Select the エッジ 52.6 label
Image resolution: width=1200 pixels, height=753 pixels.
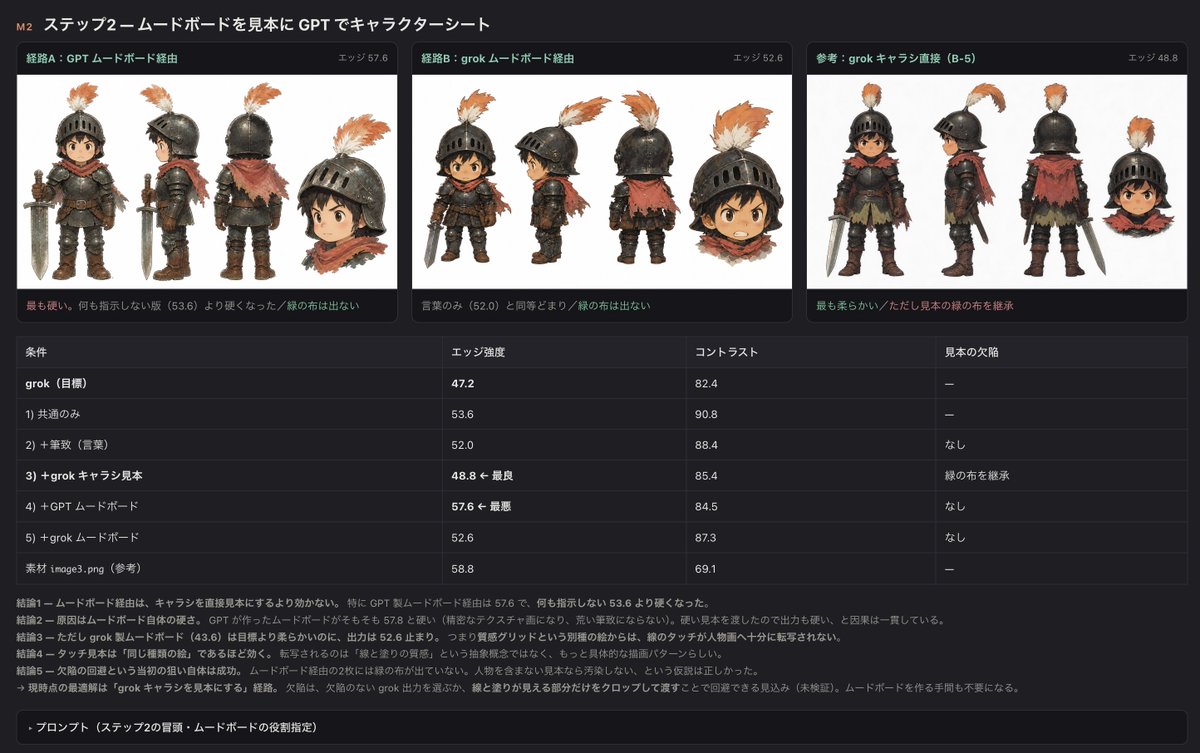point(758,58)
